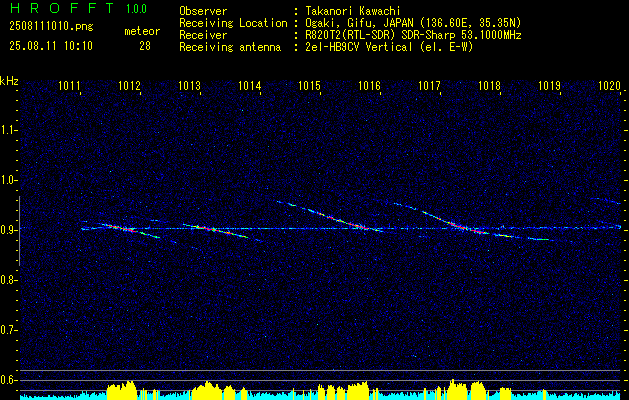Click the meteor label

click(142, 31)
